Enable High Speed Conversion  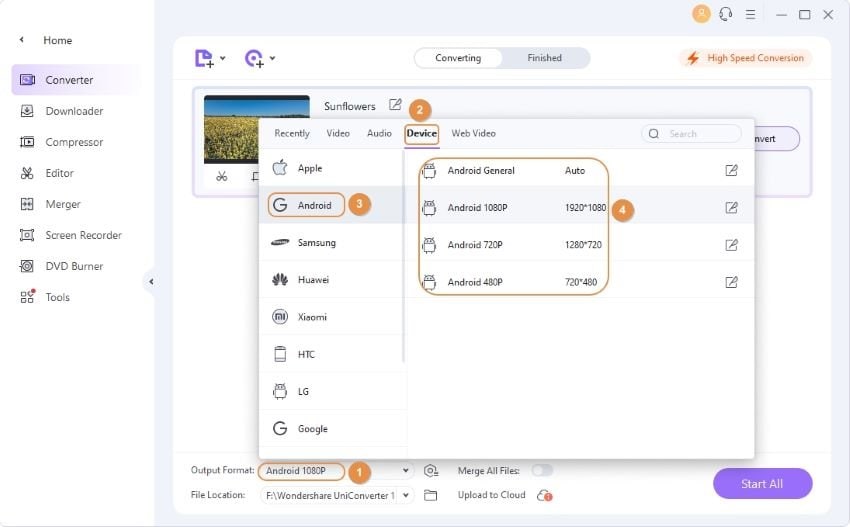point(745,58)
